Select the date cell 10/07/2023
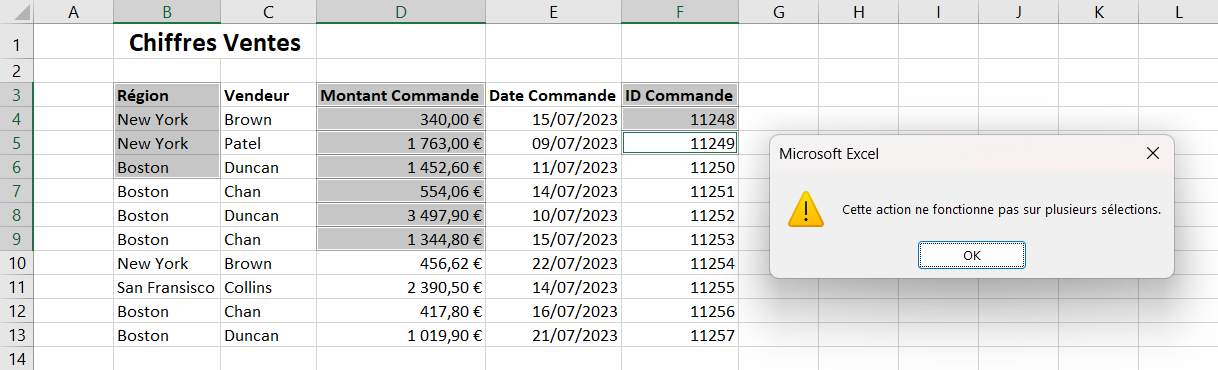This screenshot has width=1218, height=370. pos(553,215)
